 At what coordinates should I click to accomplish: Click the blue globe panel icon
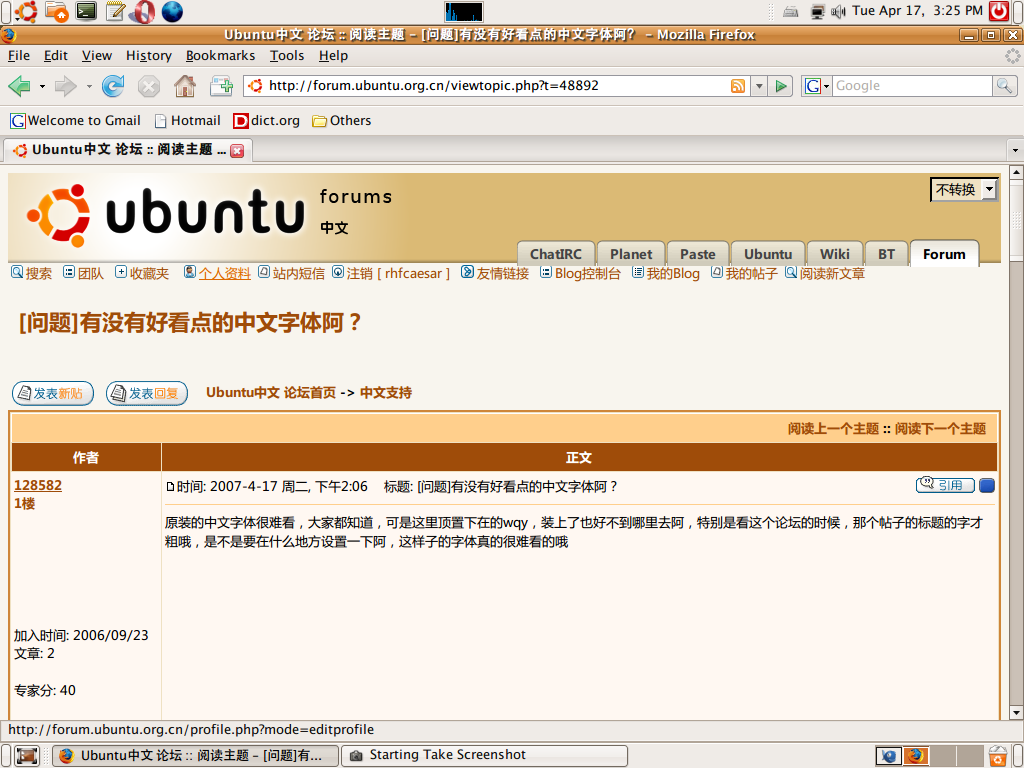pos(172,11)
